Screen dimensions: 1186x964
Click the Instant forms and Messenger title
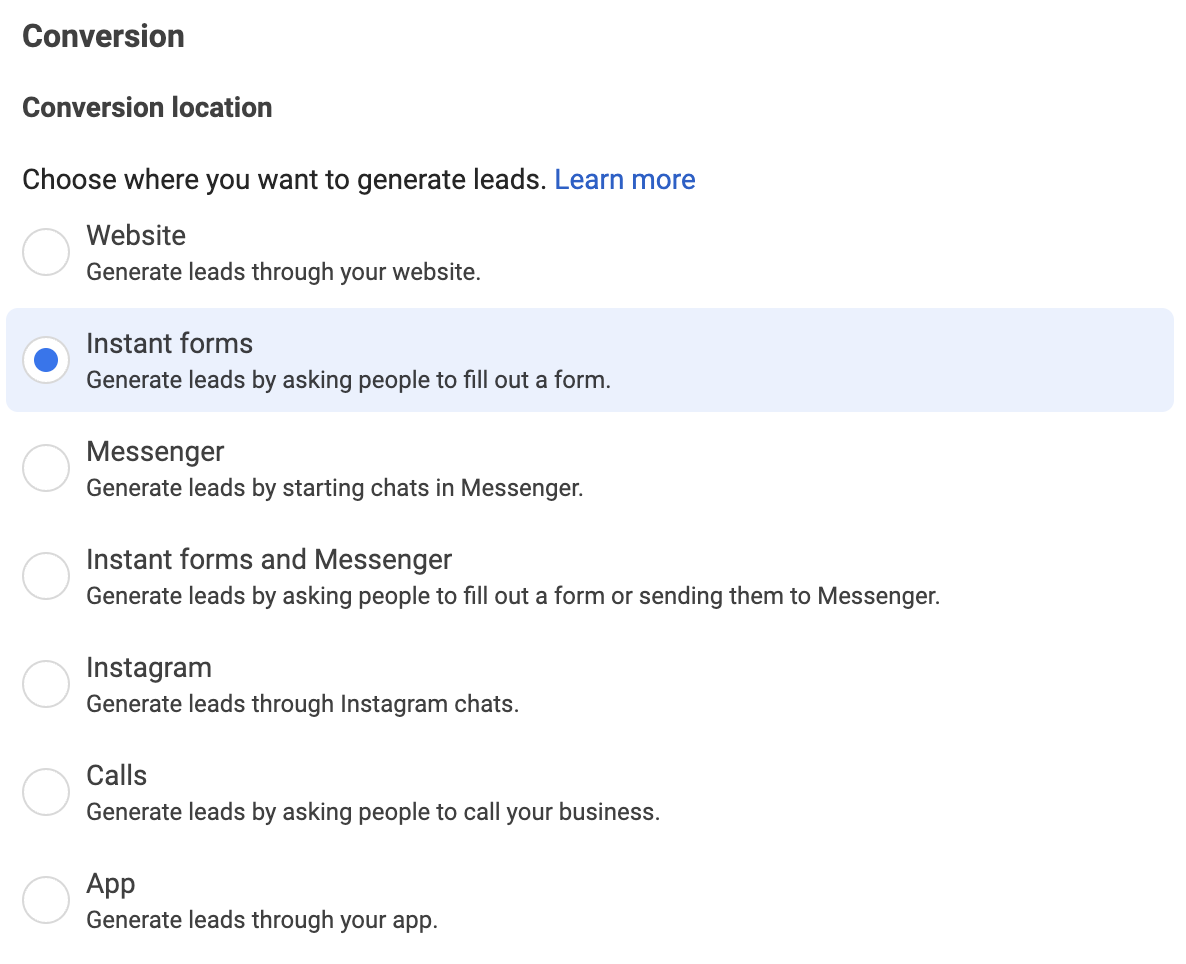(x=269, y=560)
